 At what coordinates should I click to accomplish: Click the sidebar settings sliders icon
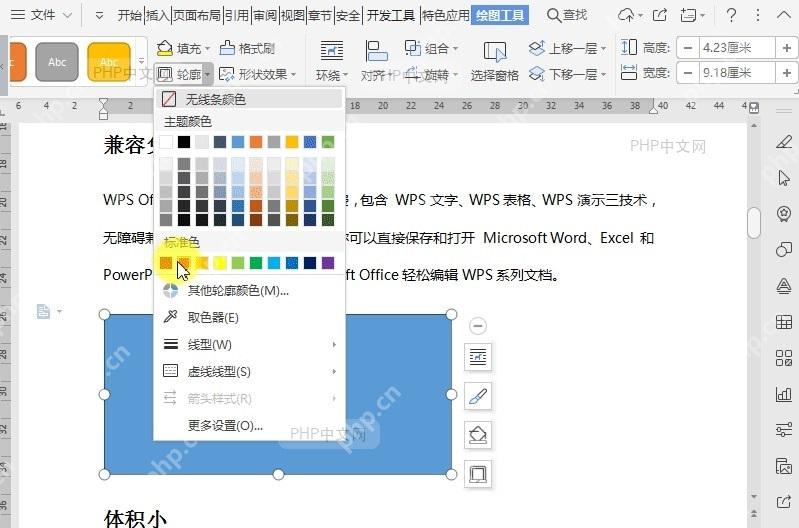[x=784, y=430]
